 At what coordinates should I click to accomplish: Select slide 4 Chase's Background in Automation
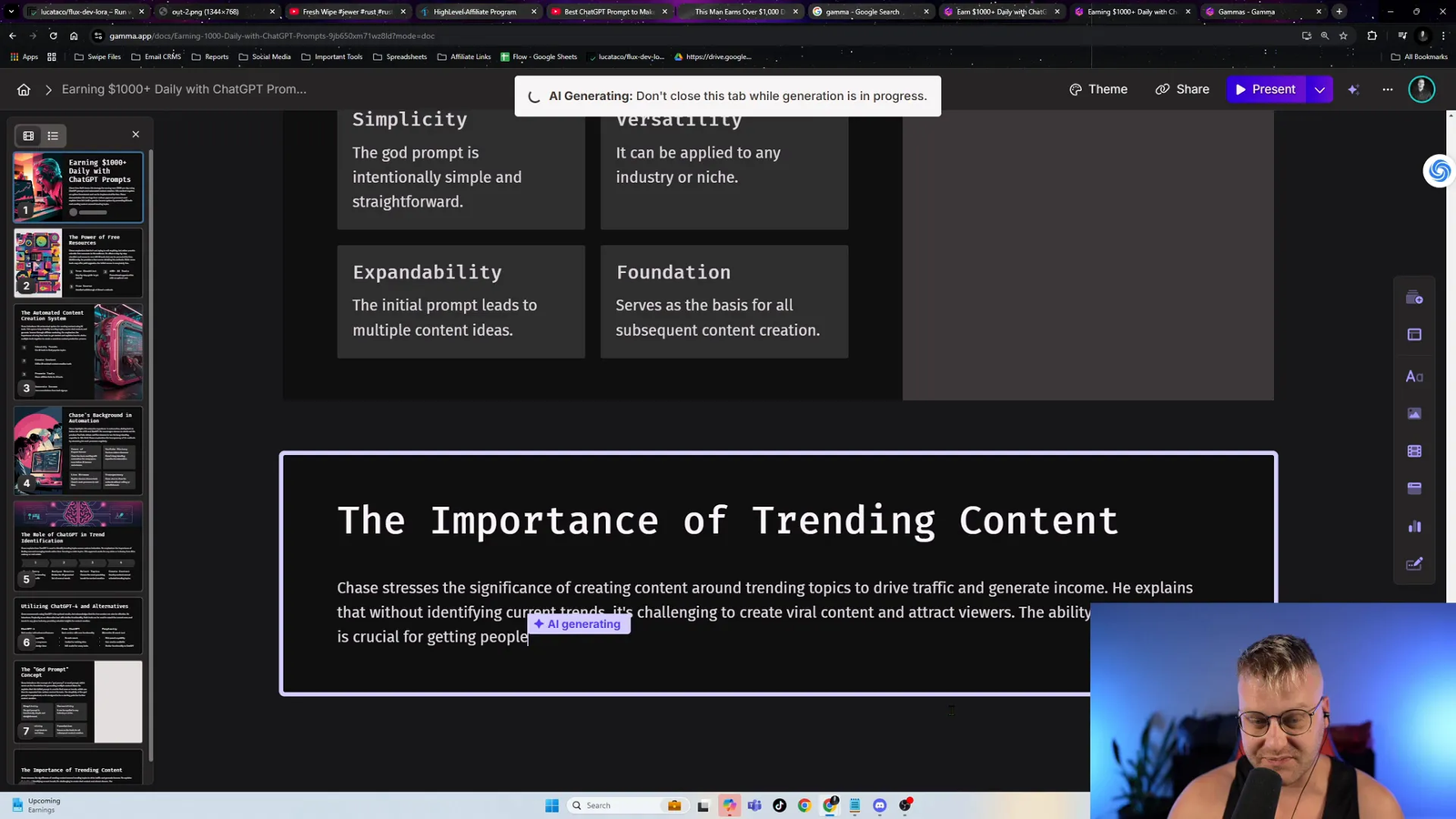(78, 450)
